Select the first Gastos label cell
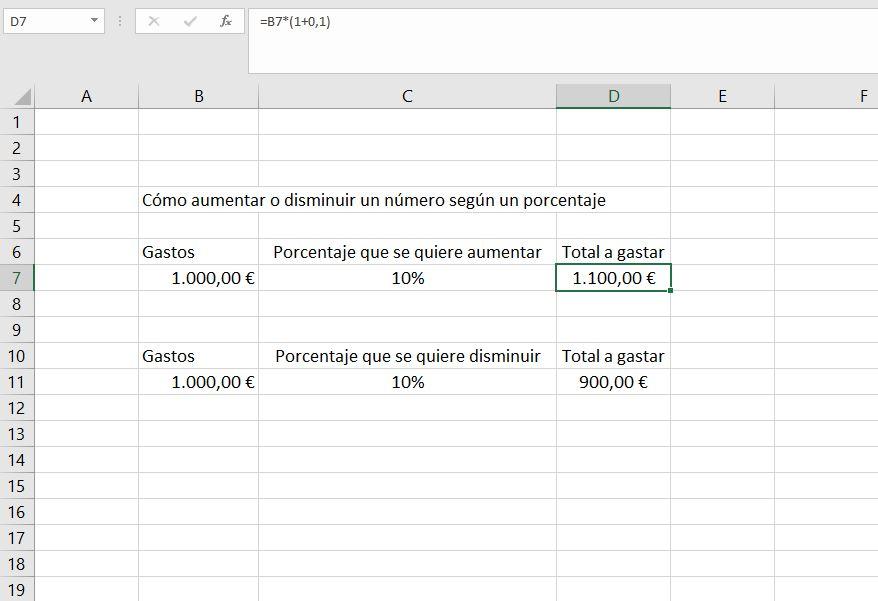The height and width of the screenshot is (601, 878). click(x=198, y=252)
